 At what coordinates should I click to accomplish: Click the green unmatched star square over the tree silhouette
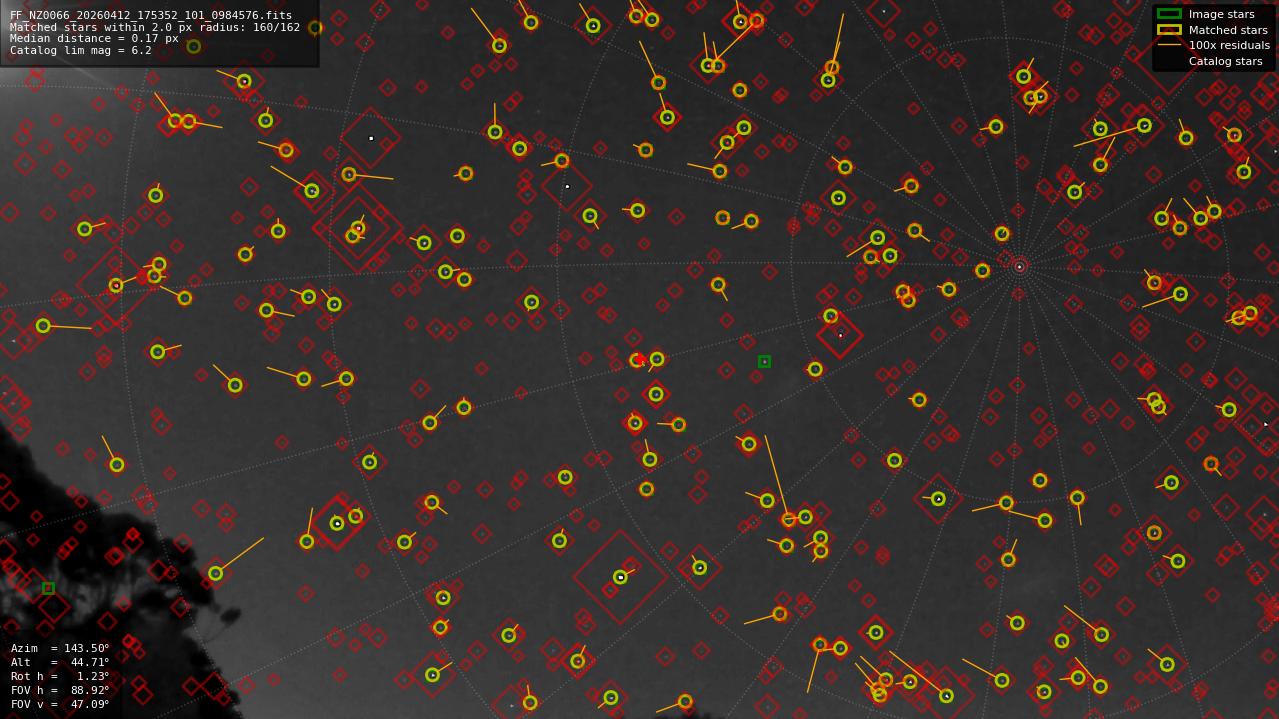click(48, 588)
